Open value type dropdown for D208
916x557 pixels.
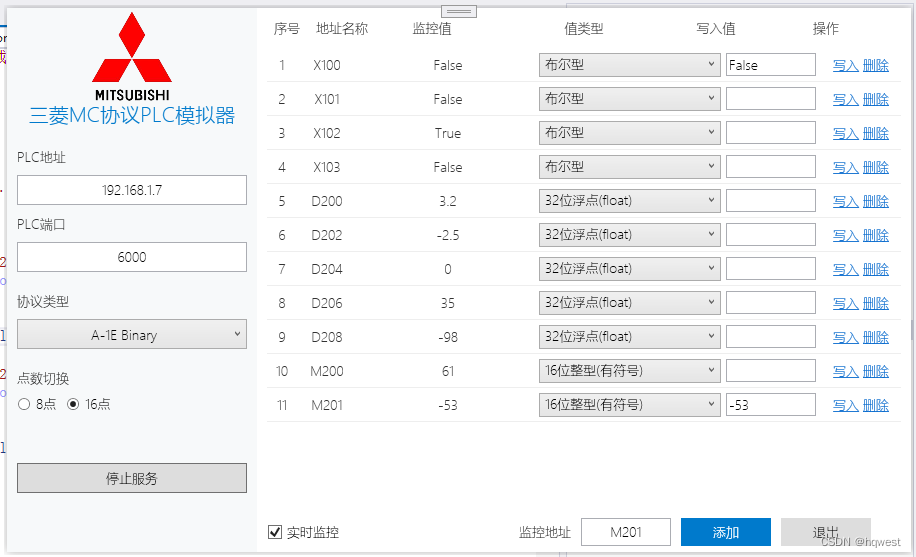point(629,336)
